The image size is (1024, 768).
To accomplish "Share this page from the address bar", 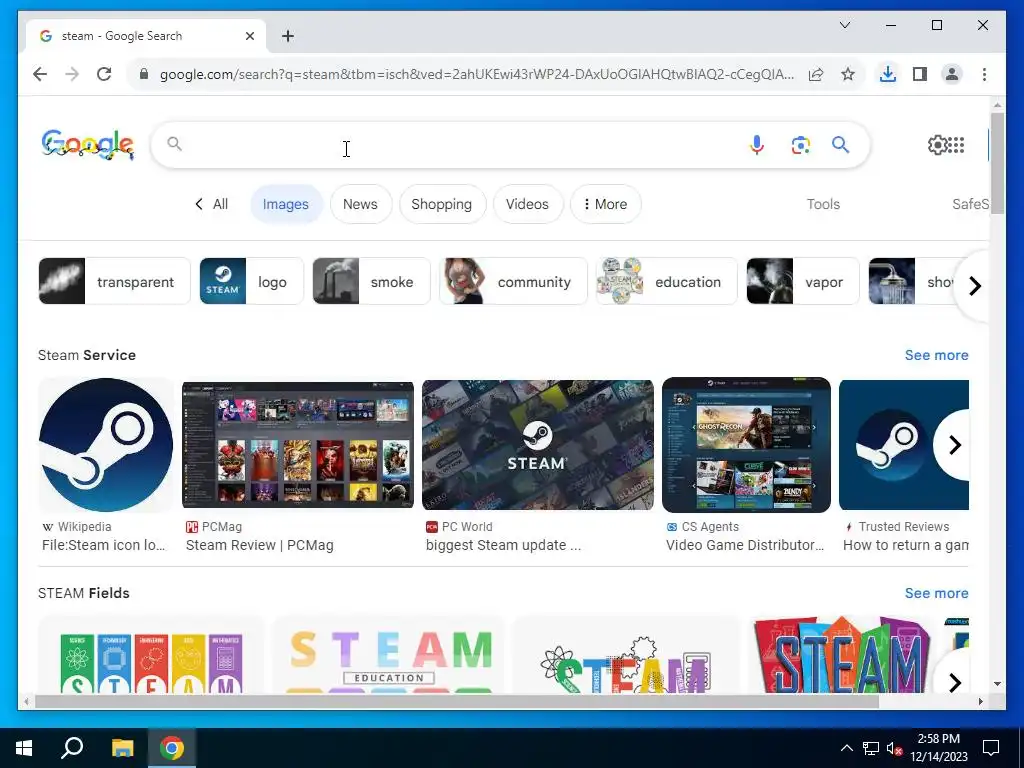I will pos(816,74).
